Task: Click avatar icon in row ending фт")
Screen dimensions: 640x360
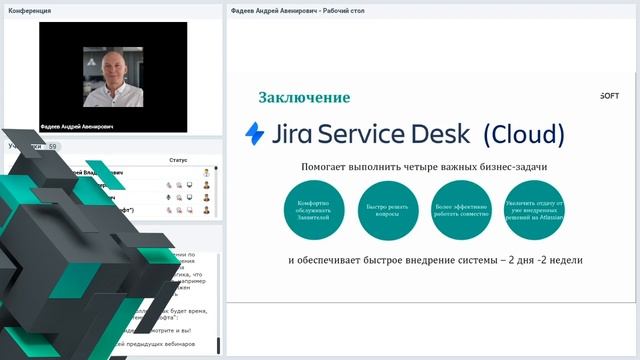Action: (x=207, y=210)
